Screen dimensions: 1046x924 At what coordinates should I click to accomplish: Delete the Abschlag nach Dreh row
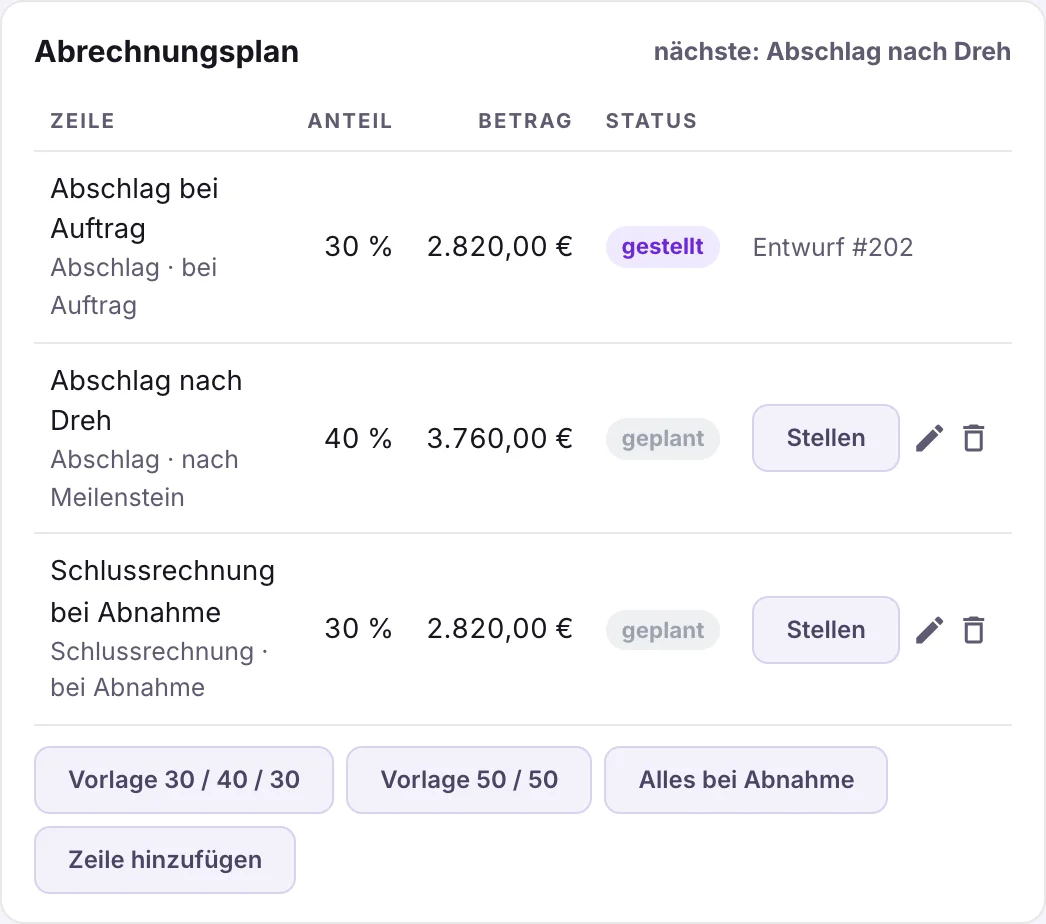click(x=974, y=438)
